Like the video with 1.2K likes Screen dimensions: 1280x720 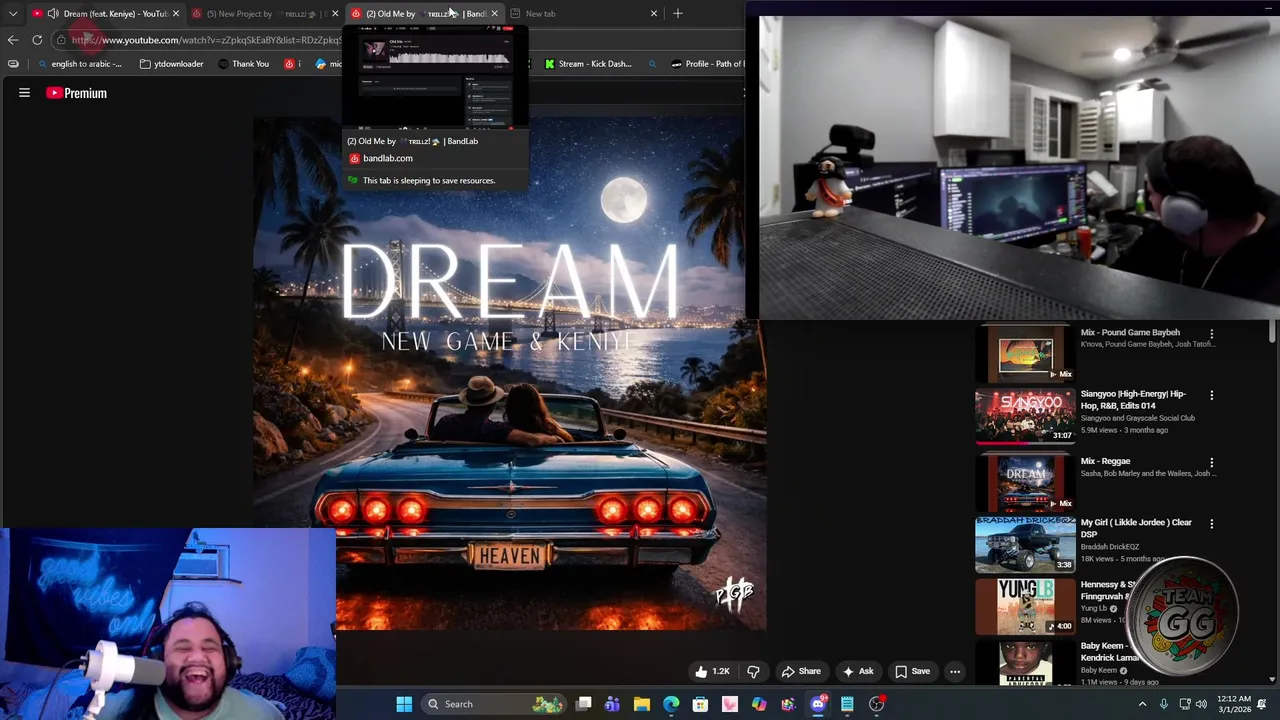[x=712, y=672]
